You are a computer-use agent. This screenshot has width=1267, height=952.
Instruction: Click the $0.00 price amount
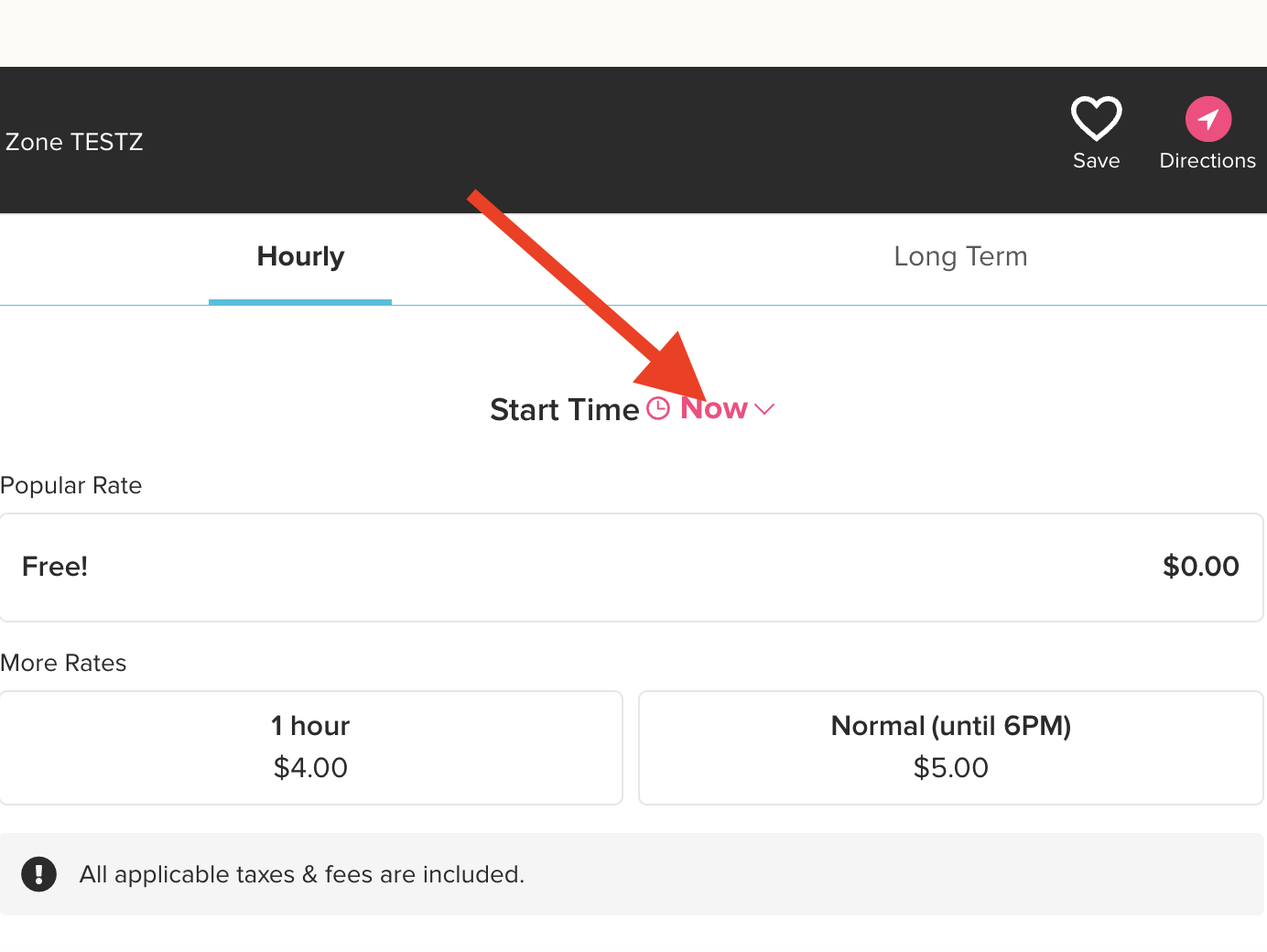click(x=1200, y=567)
